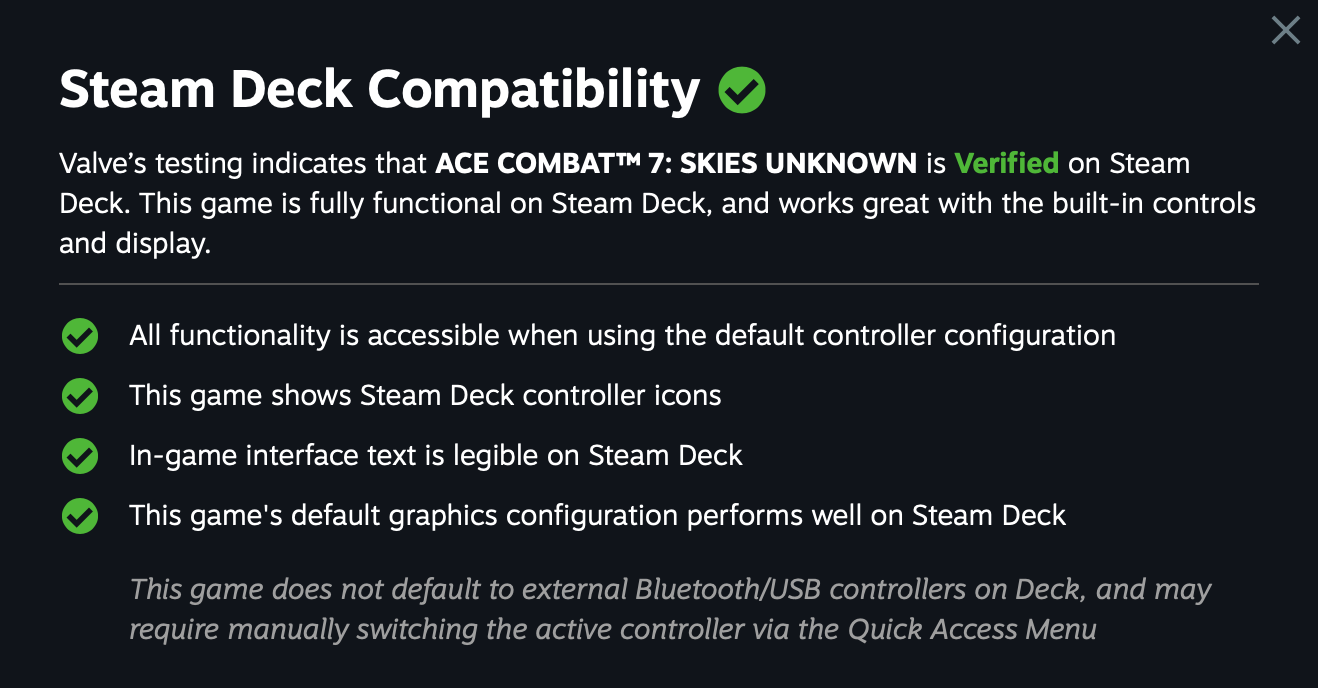Click the checkmark icon for legible interface text

(x=80, y=456)
